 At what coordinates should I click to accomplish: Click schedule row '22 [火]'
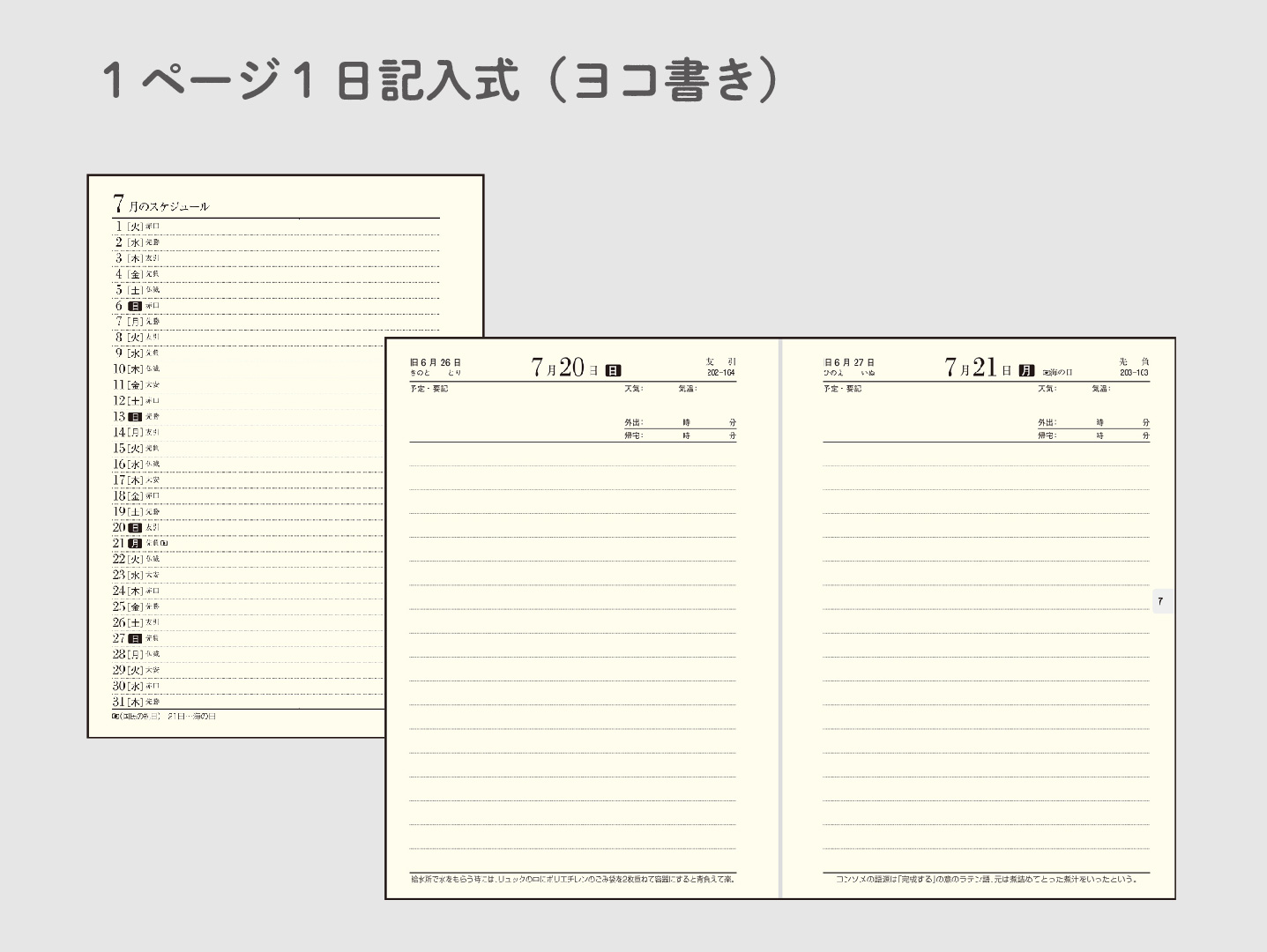point(249,560)
